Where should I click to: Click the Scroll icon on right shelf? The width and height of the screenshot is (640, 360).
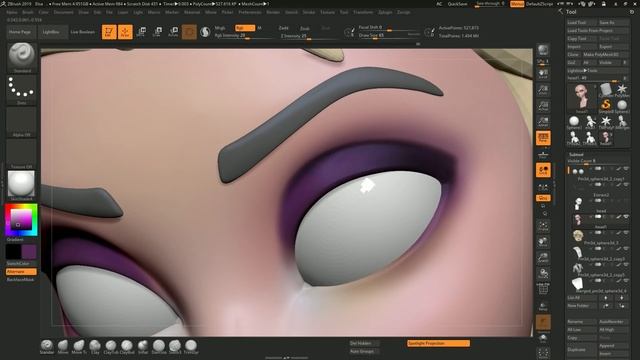coord(543,73)
